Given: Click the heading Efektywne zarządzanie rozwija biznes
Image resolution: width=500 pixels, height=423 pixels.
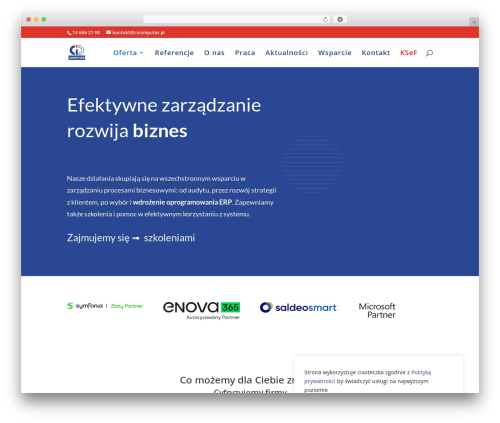Looking at the screenshot, I should pyautogui.click(x=164, y=118).
